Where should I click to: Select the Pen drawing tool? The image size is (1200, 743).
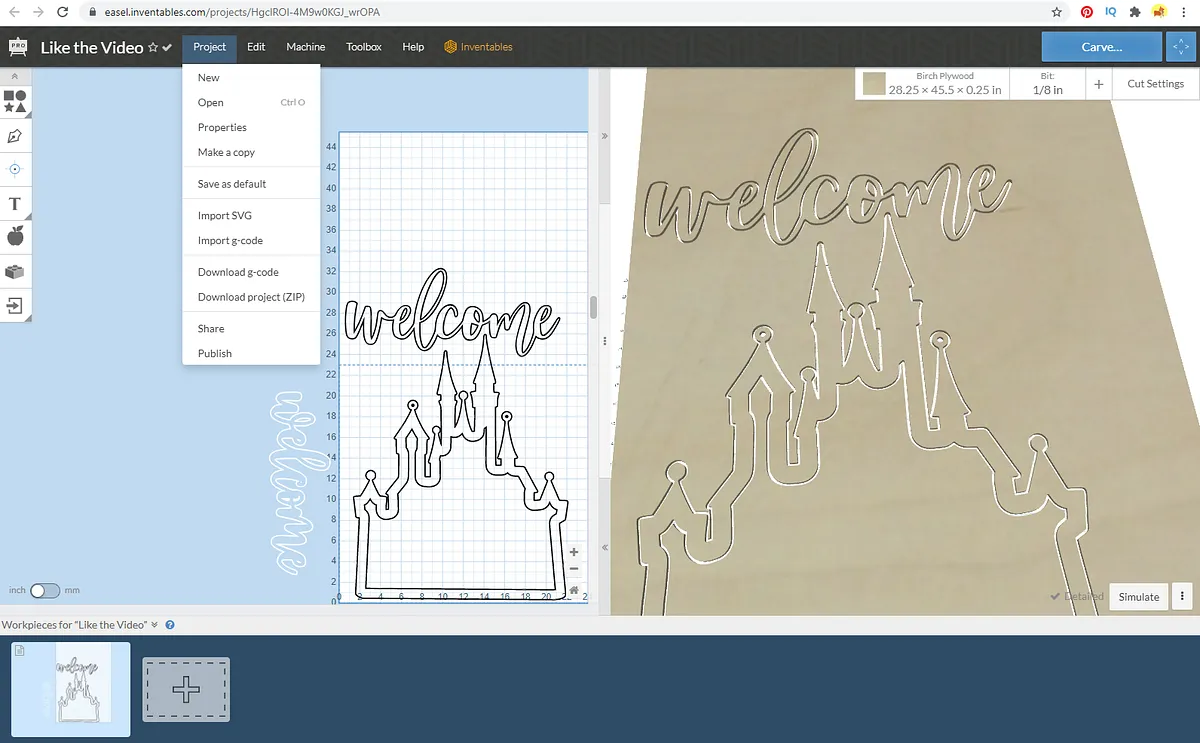click(x=15, y=135)
